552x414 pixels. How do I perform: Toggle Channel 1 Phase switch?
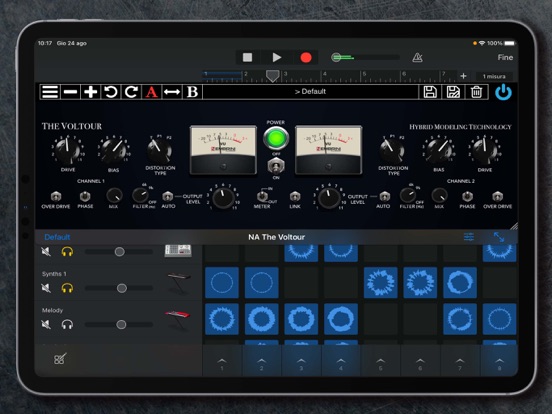click(85, 196)
